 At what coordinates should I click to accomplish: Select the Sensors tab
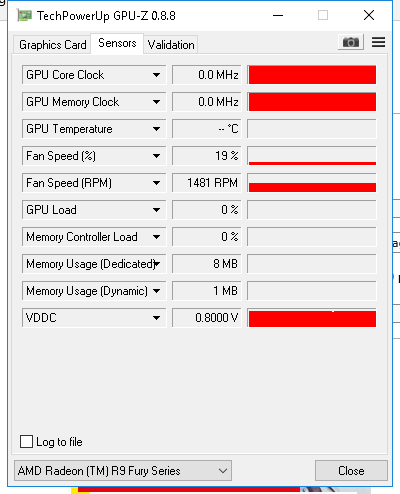pyautogui.click(x=117, y=43)
